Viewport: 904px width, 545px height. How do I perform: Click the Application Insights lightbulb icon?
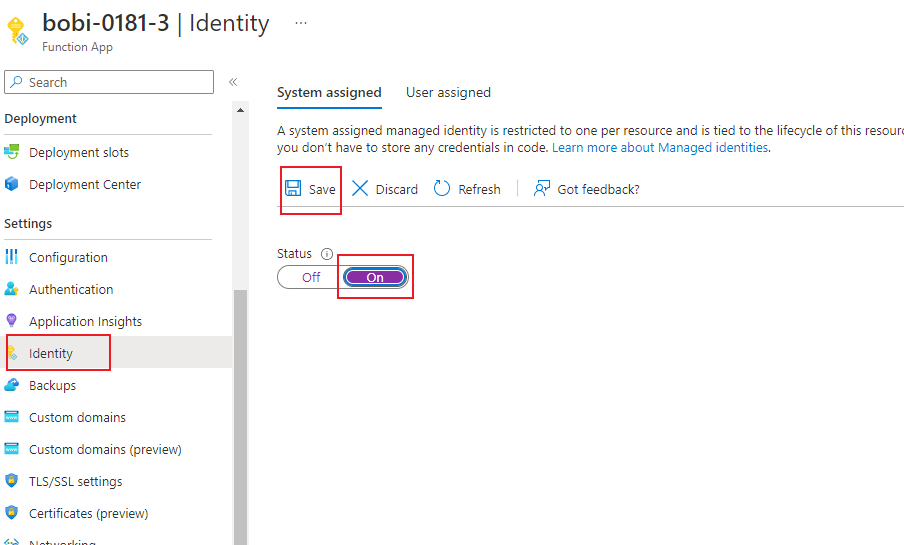(x=12, y=321)
